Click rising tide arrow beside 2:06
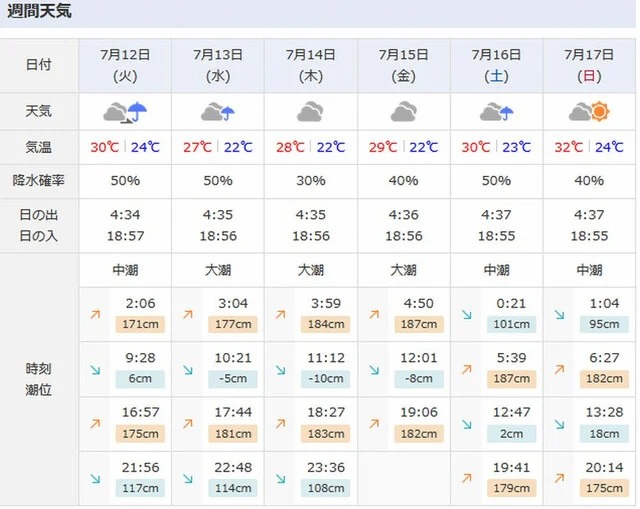 tap(96, 314)
